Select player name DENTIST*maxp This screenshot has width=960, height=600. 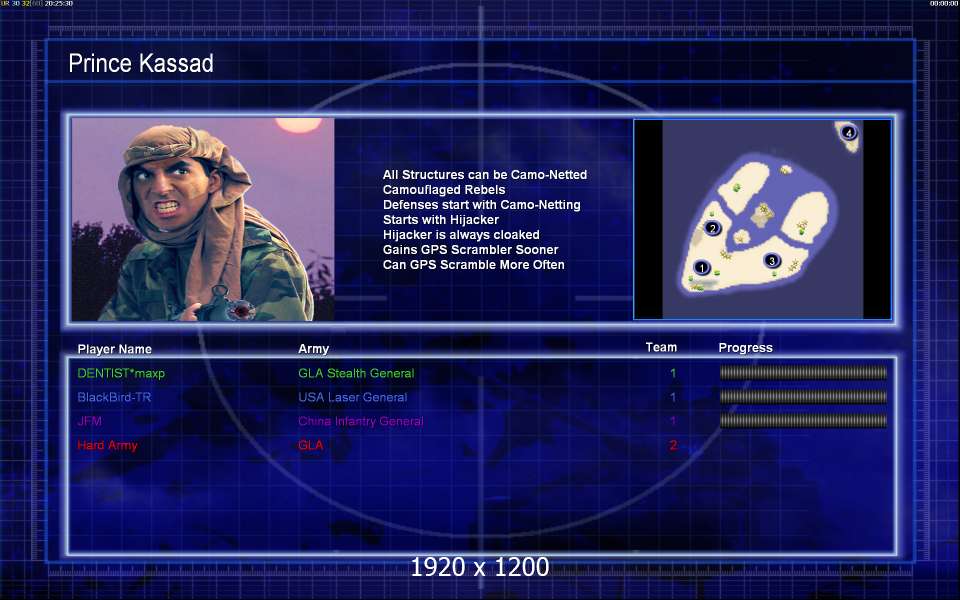click(x=121, y=373)
